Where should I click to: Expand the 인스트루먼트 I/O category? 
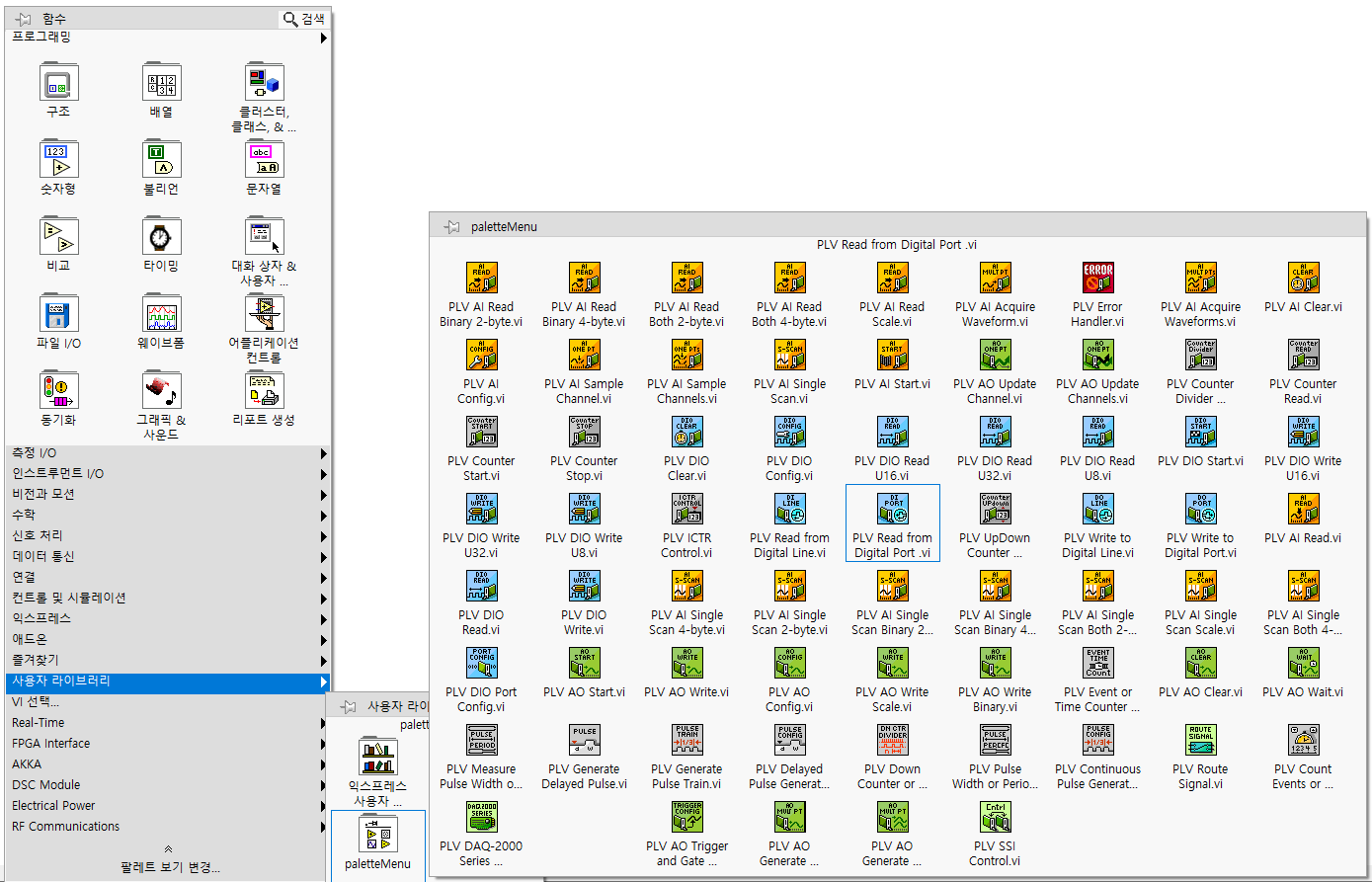tap(168, 474)
